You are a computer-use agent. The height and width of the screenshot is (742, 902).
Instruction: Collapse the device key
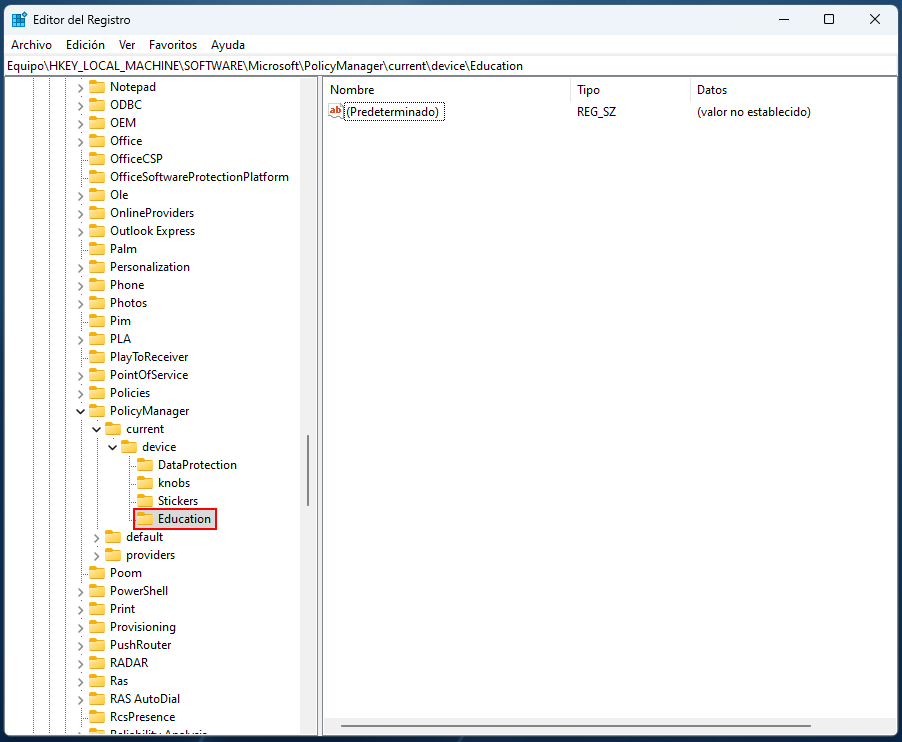click(x=113, y=447)
